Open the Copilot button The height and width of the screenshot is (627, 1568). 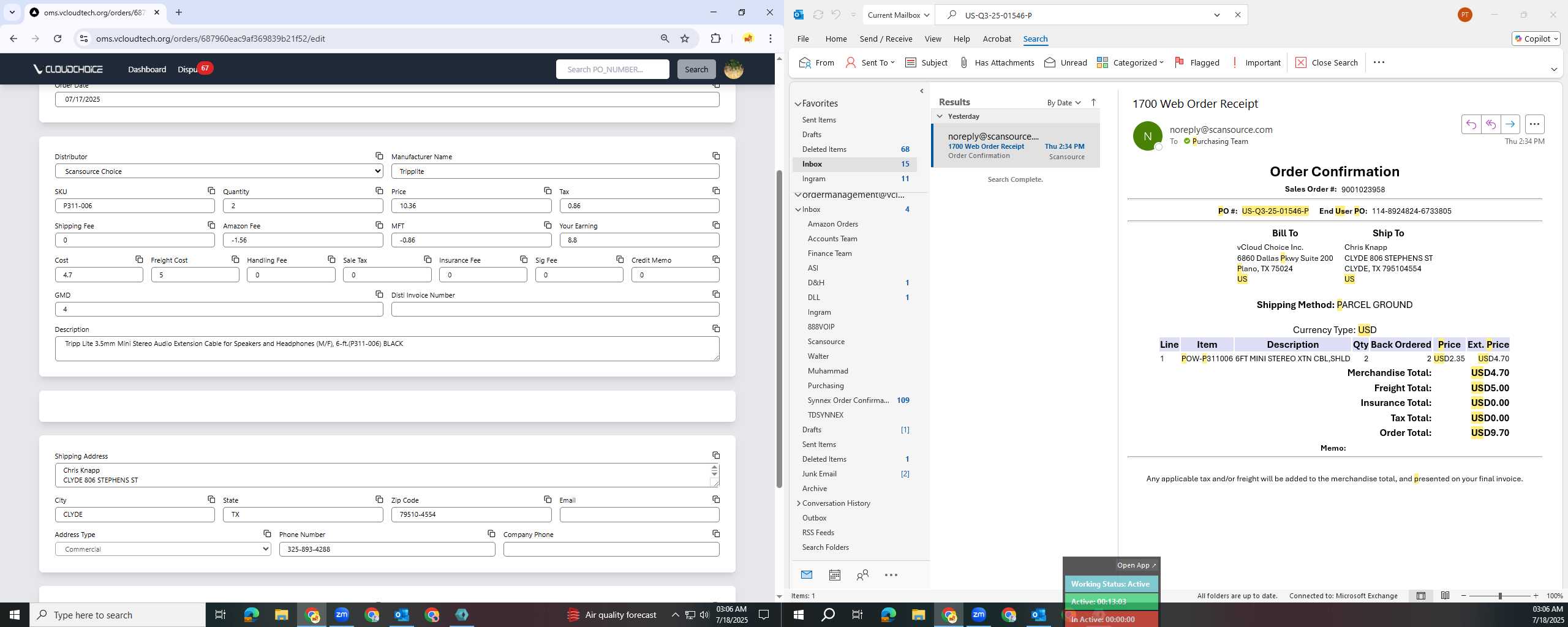tap(1536, 39)
